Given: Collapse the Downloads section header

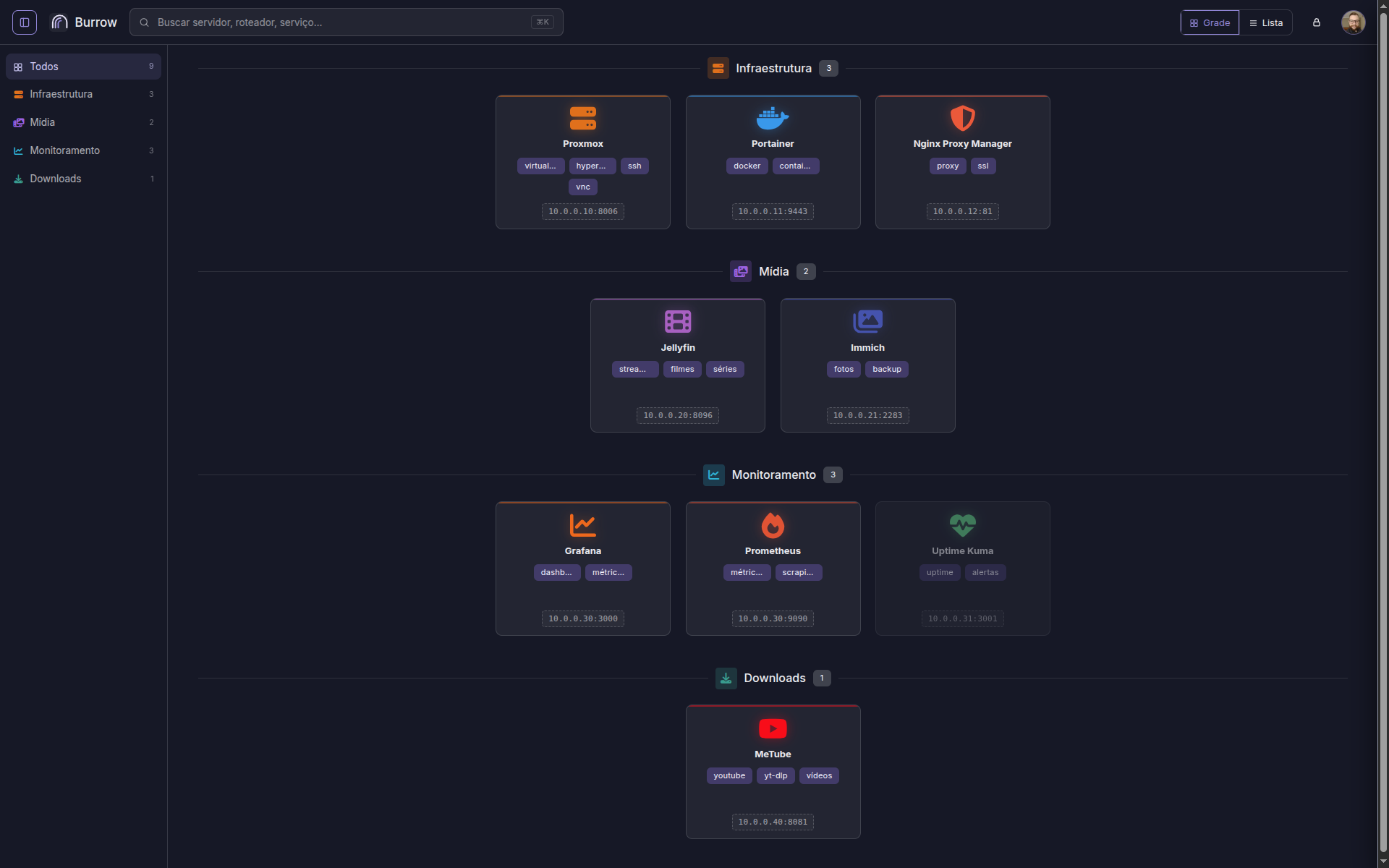Looking at the screenshot, I should coord(773,678).
